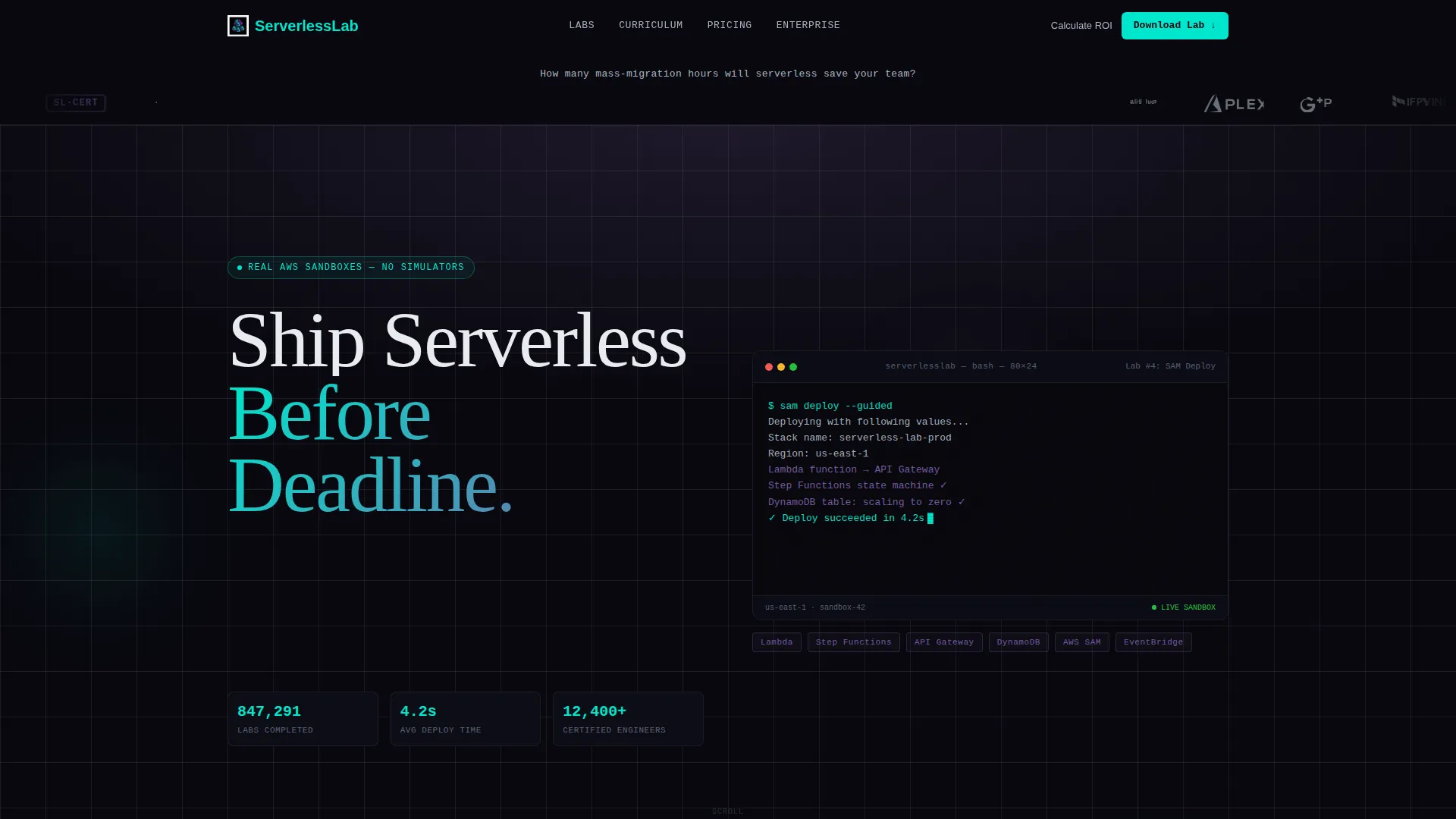Click the green terminal window dot

pyautogui.click(x=793, y=367)
